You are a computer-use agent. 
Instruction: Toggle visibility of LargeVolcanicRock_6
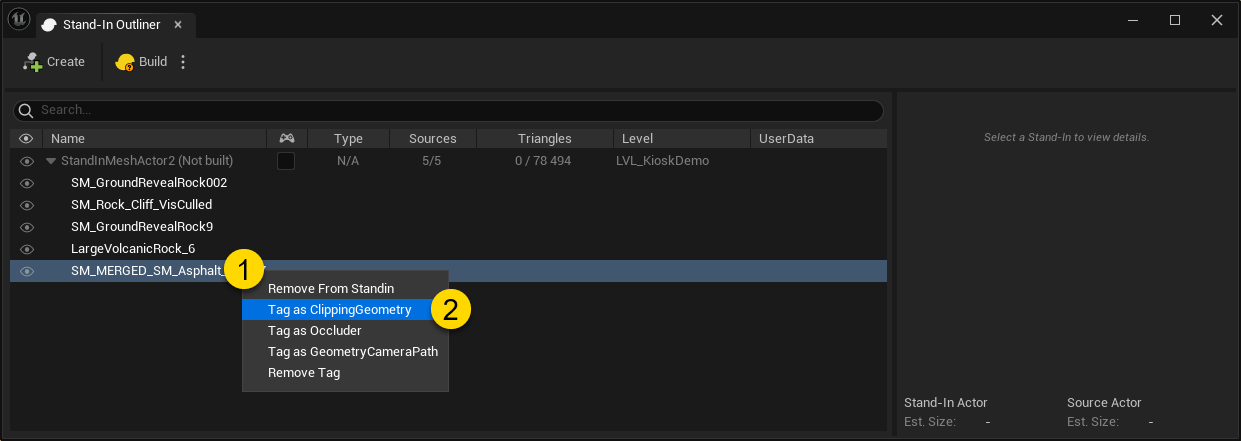coord(27,249)
